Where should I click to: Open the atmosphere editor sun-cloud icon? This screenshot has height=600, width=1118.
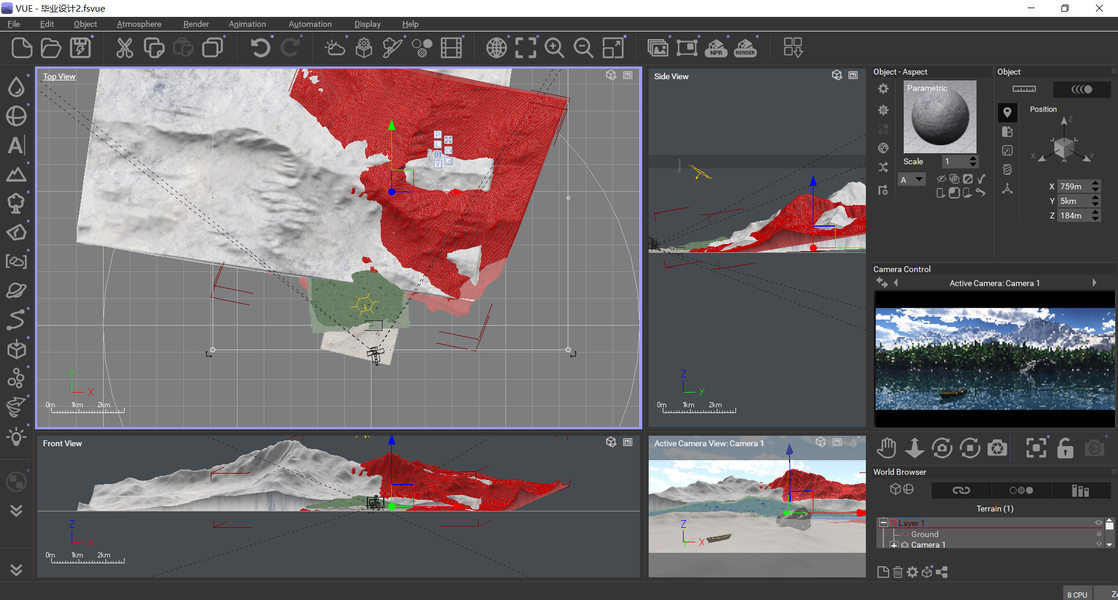[x=334, y=48]
